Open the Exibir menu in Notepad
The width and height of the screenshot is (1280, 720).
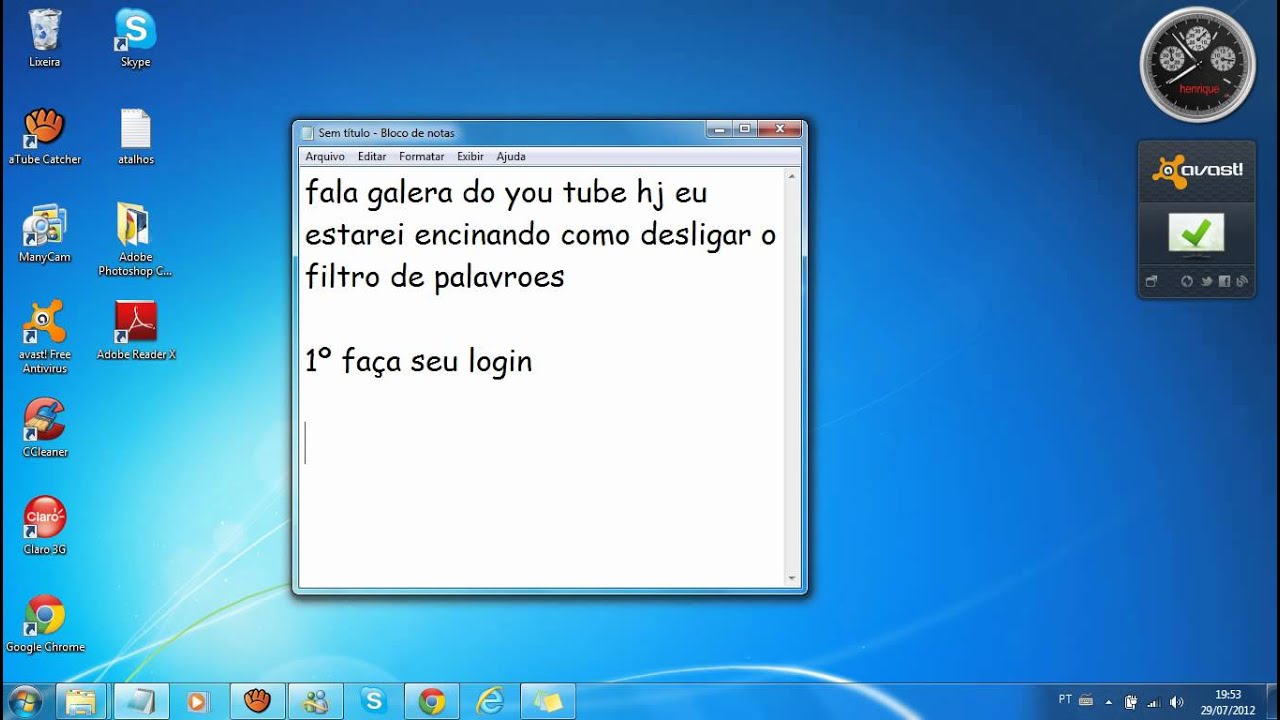470,157
